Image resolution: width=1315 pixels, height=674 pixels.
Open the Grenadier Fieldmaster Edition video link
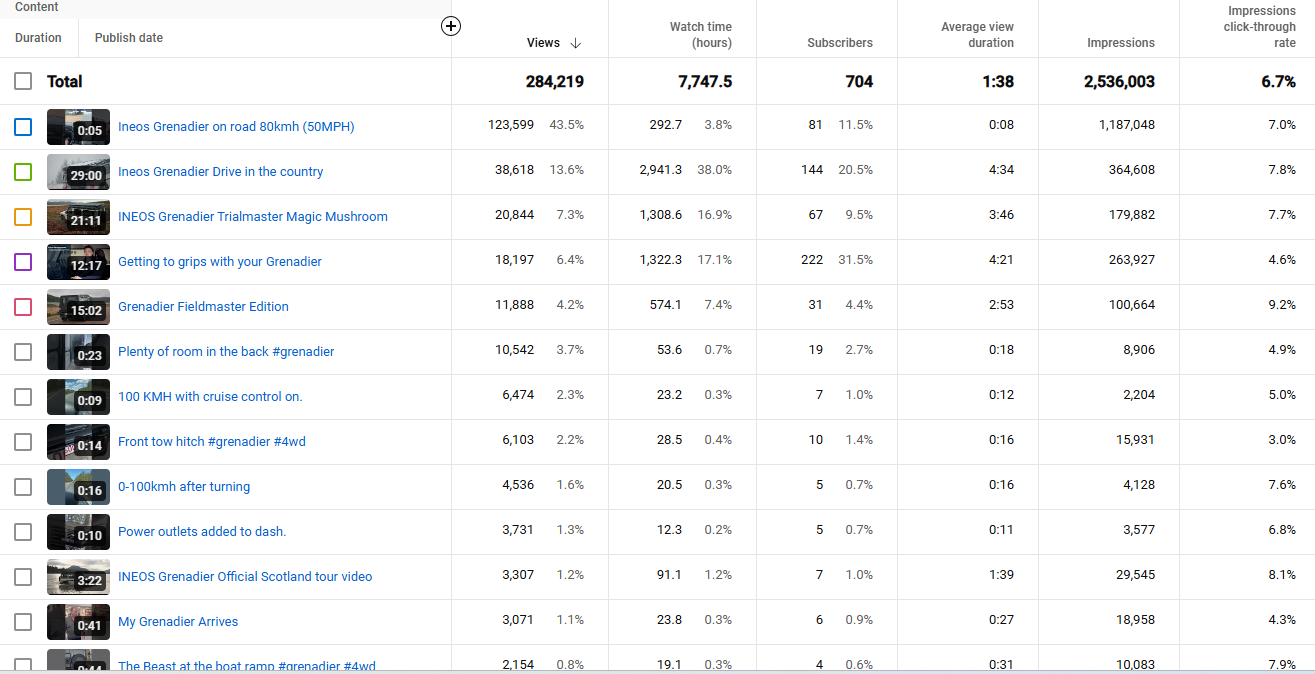pyautogui.click(x=203, y=307)
